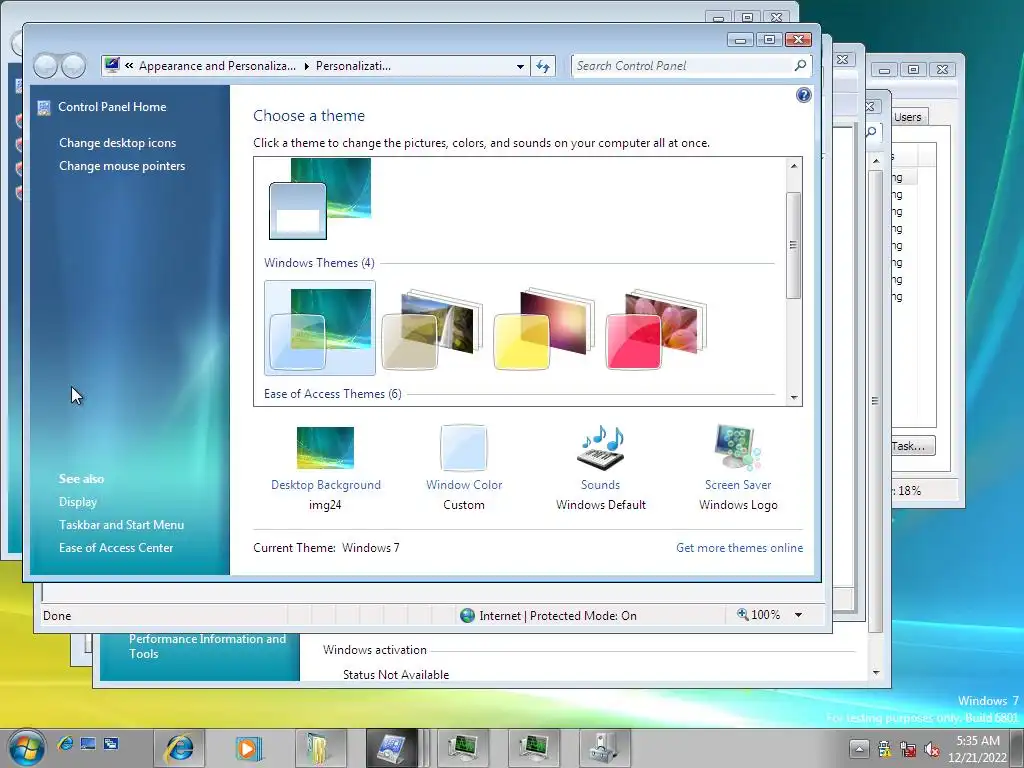Open address bar history dropdown arrow
The image size is (1024, 768).
(520, 66)
